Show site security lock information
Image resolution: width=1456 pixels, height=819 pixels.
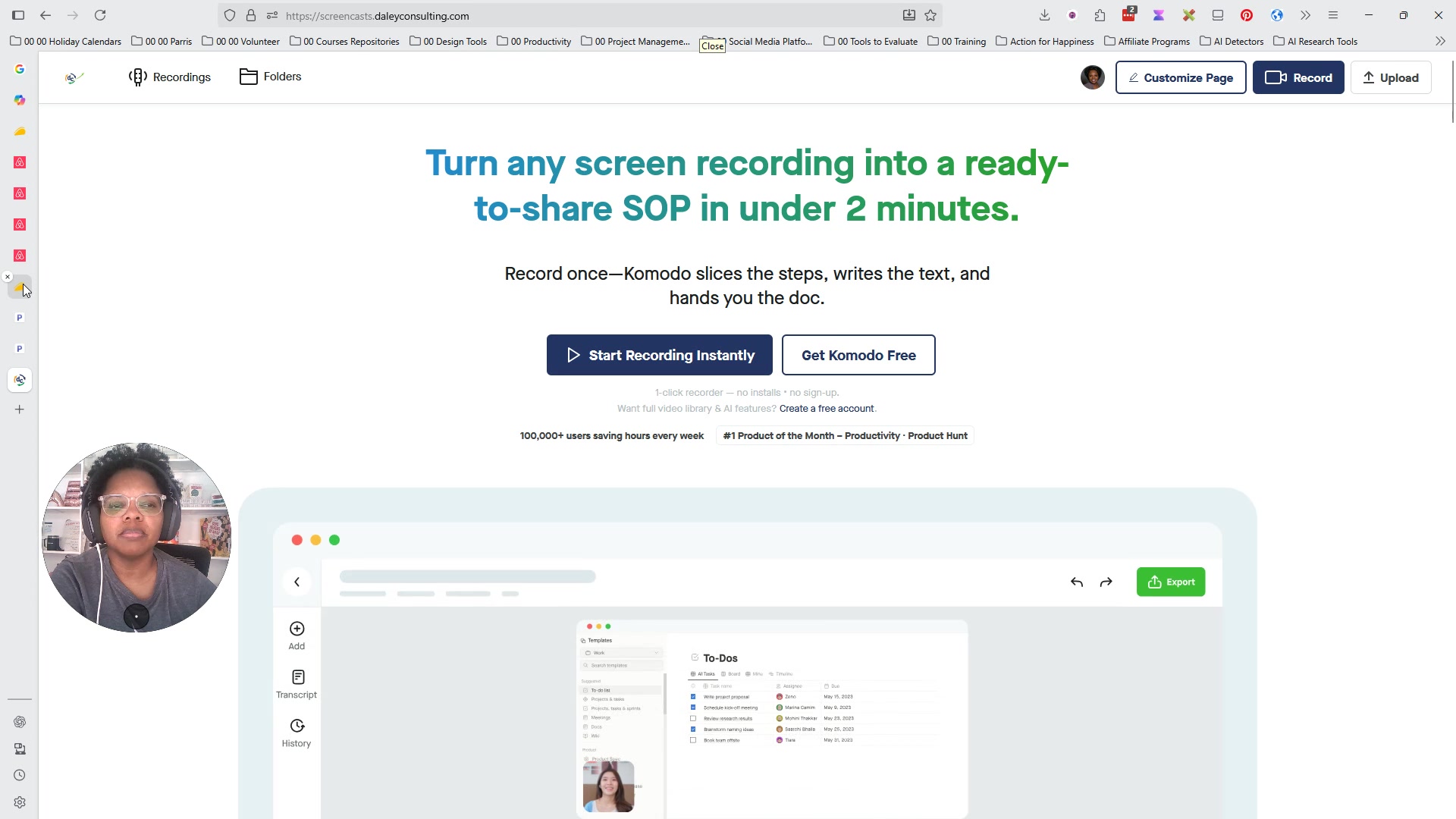[251, 15]
